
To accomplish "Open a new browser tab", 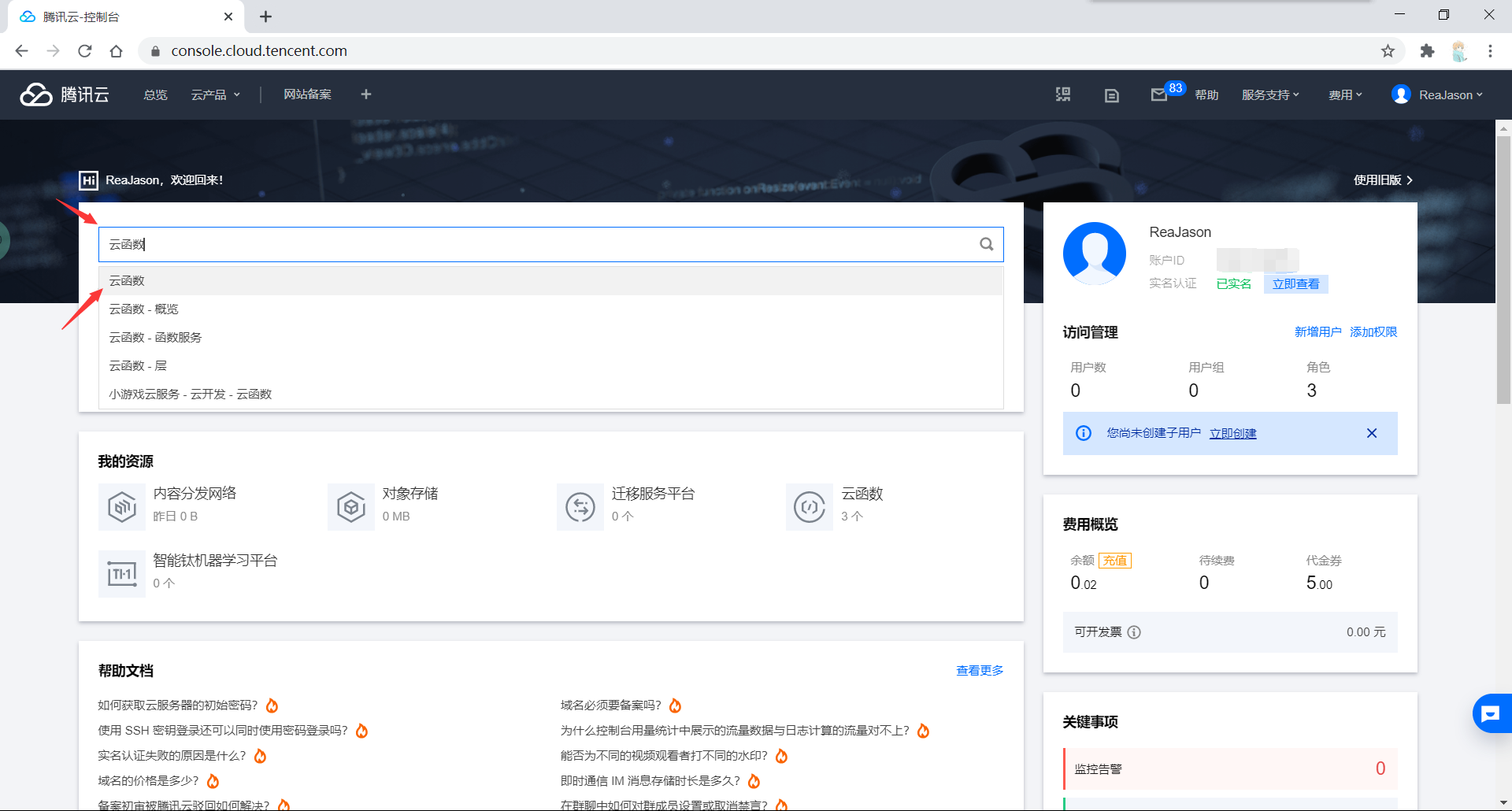I will 265,17.
